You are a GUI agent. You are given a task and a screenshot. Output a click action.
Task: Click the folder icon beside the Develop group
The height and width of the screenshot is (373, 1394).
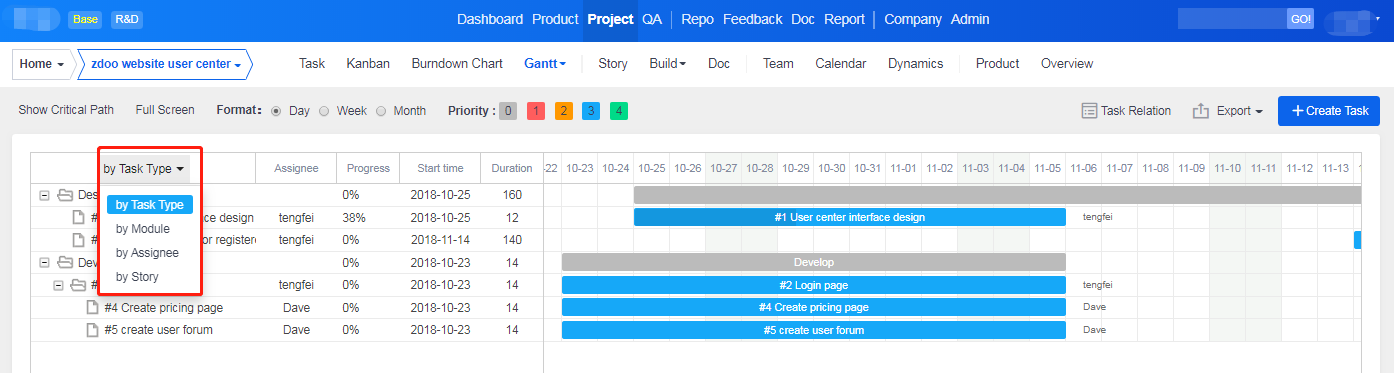click(x=65, y=262)
